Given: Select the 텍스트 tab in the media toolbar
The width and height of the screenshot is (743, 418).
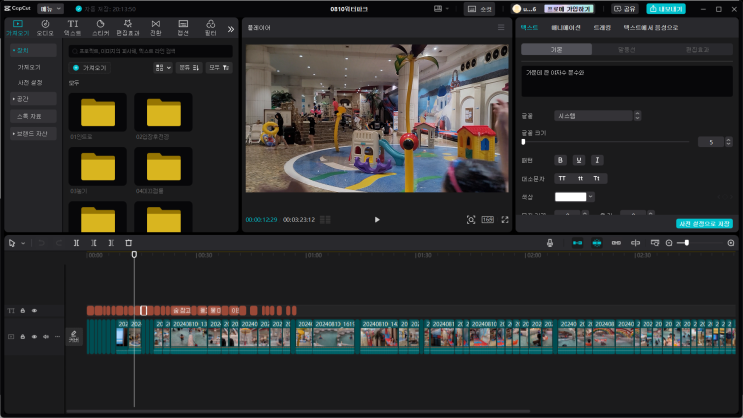Looking at the screenshot, I should pos(73,26).
